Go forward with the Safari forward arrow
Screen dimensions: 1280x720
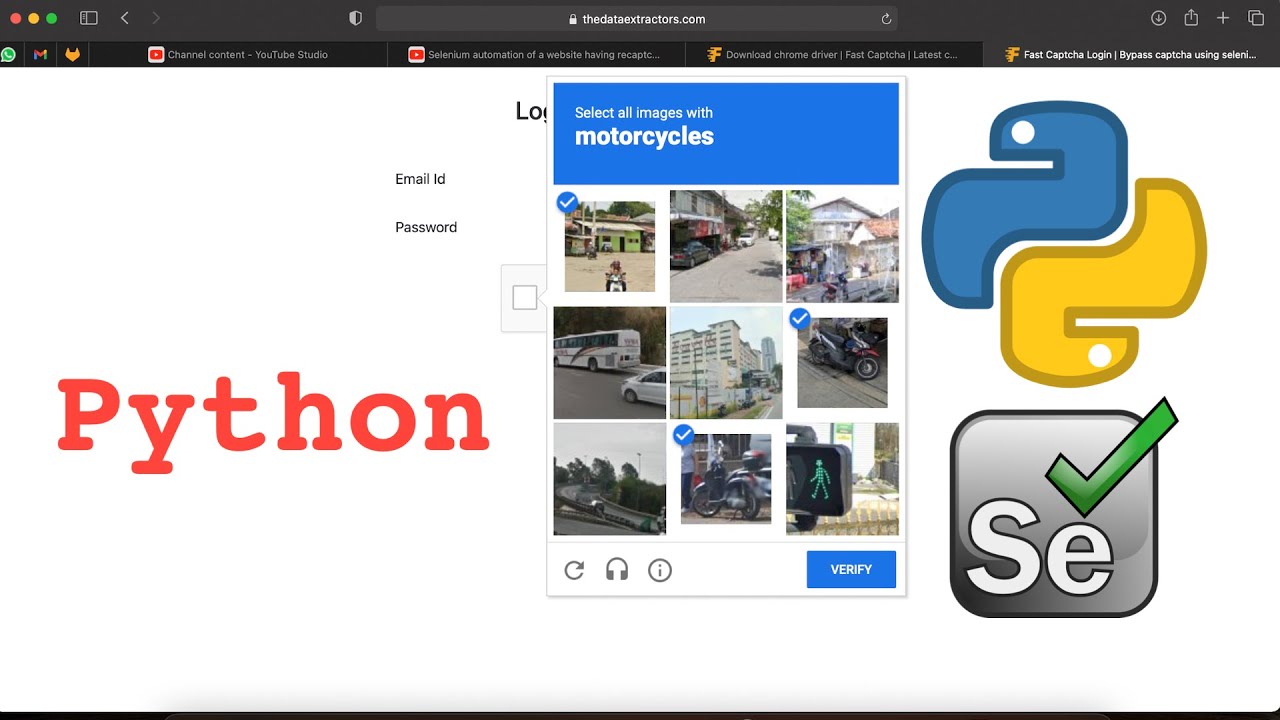coord(155,18)
